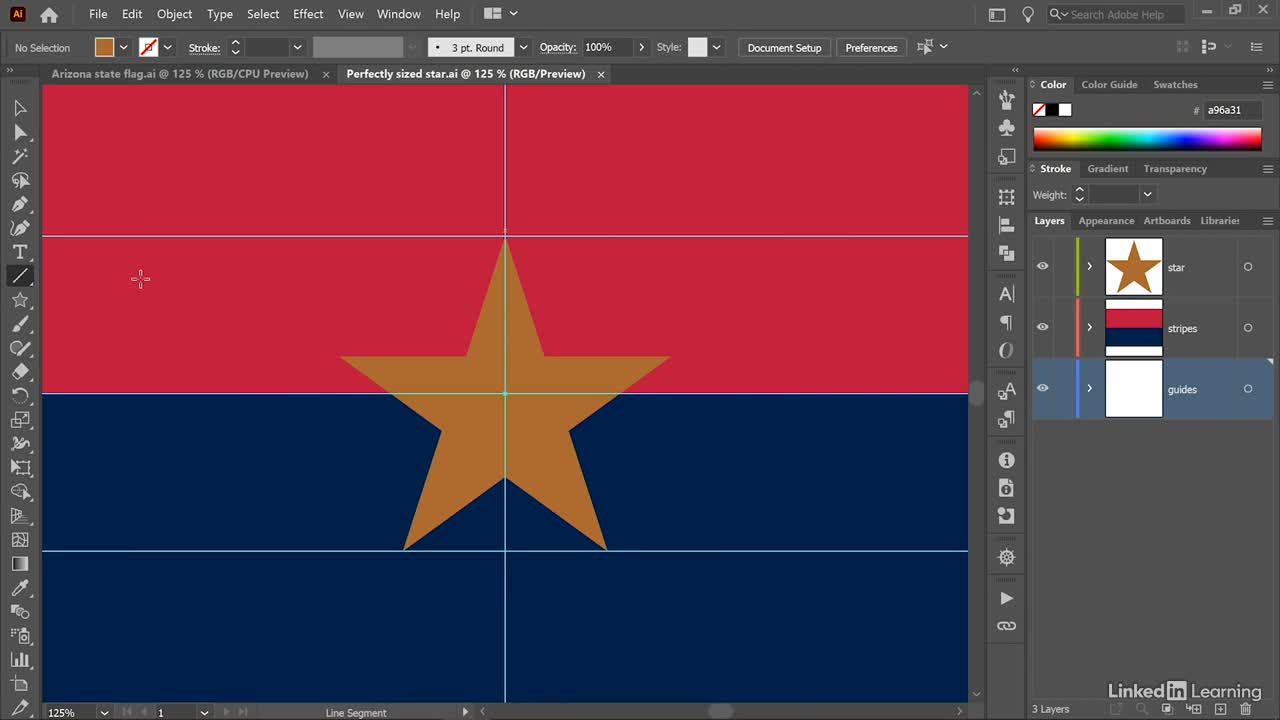Click target circle for stripes layer
This screenshot has width=1280, height=720.
1248,328
